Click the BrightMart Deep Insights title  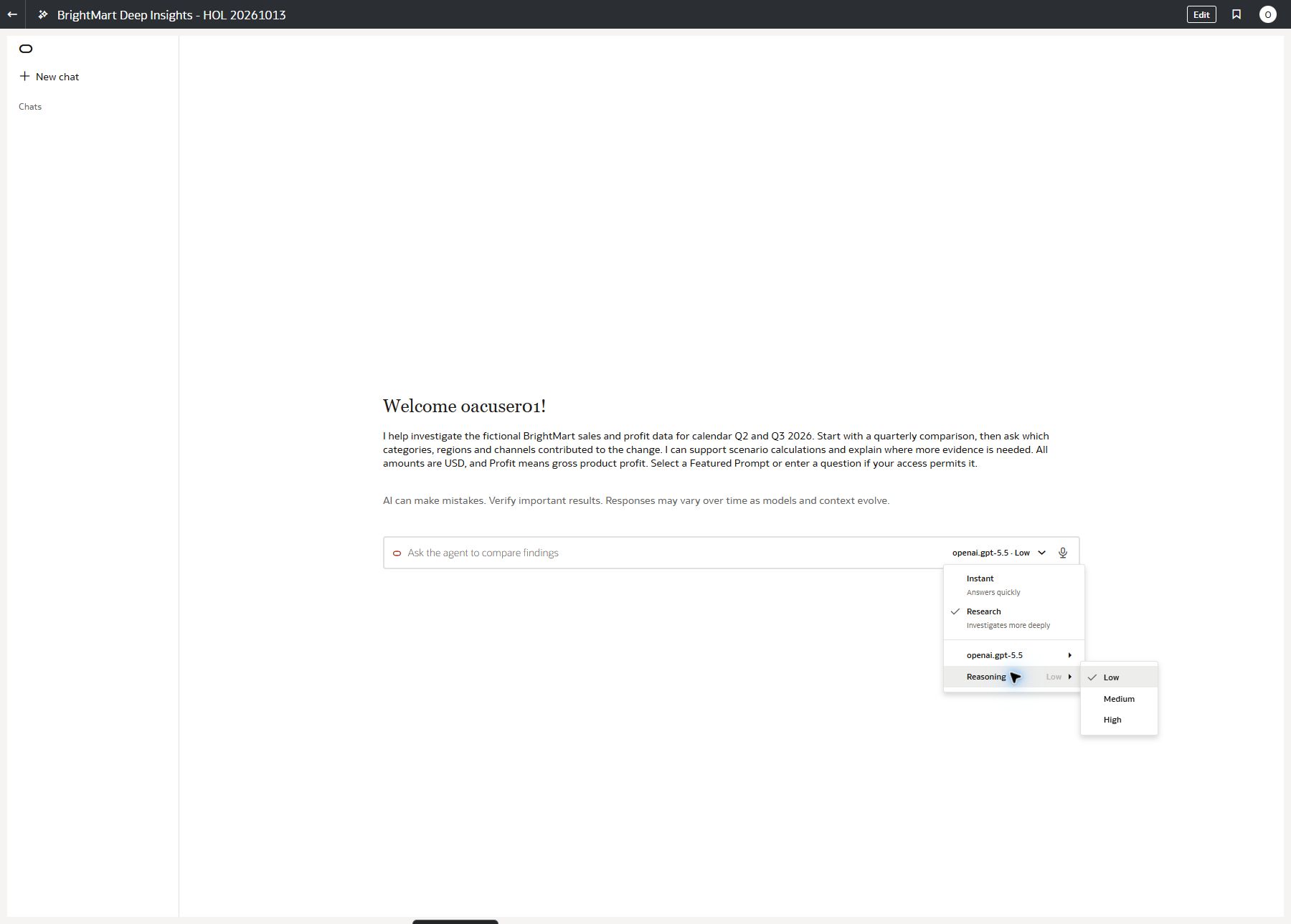(171, 15)
